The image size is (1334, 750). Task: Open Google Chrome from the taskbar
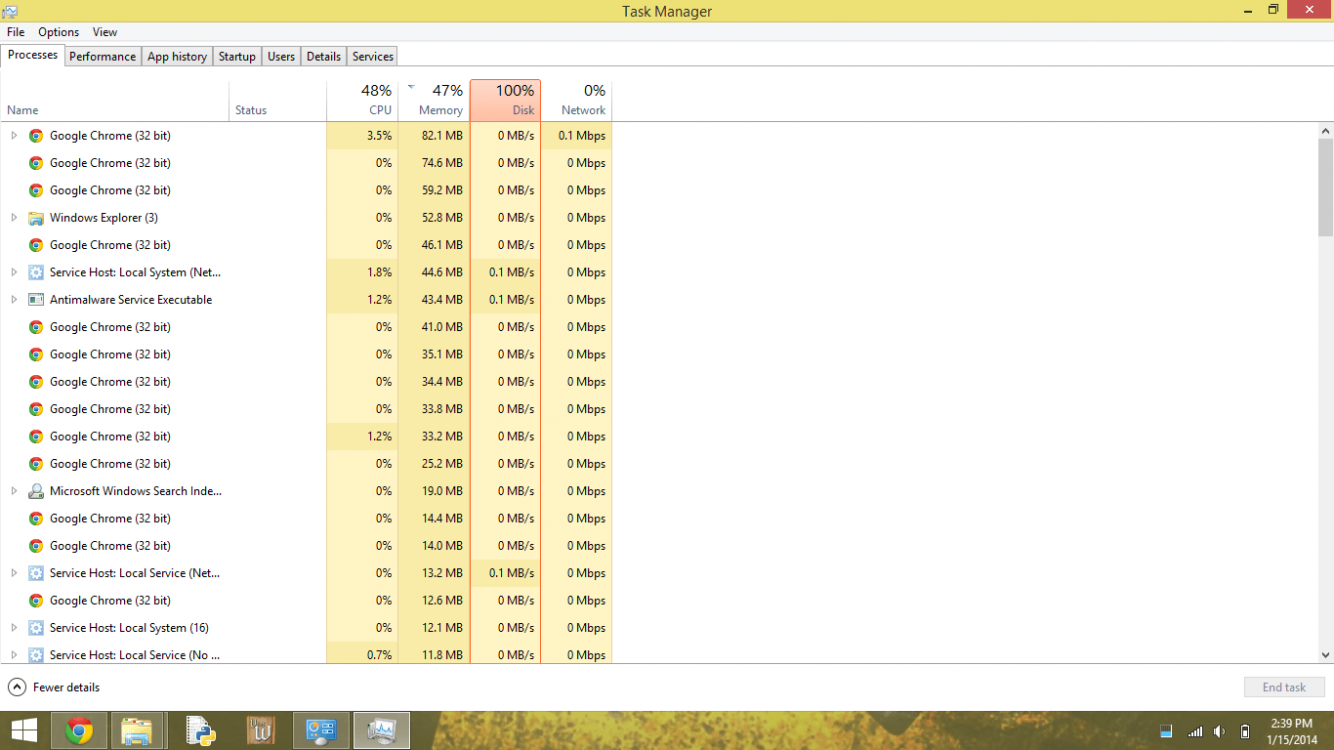click(79, 731)
